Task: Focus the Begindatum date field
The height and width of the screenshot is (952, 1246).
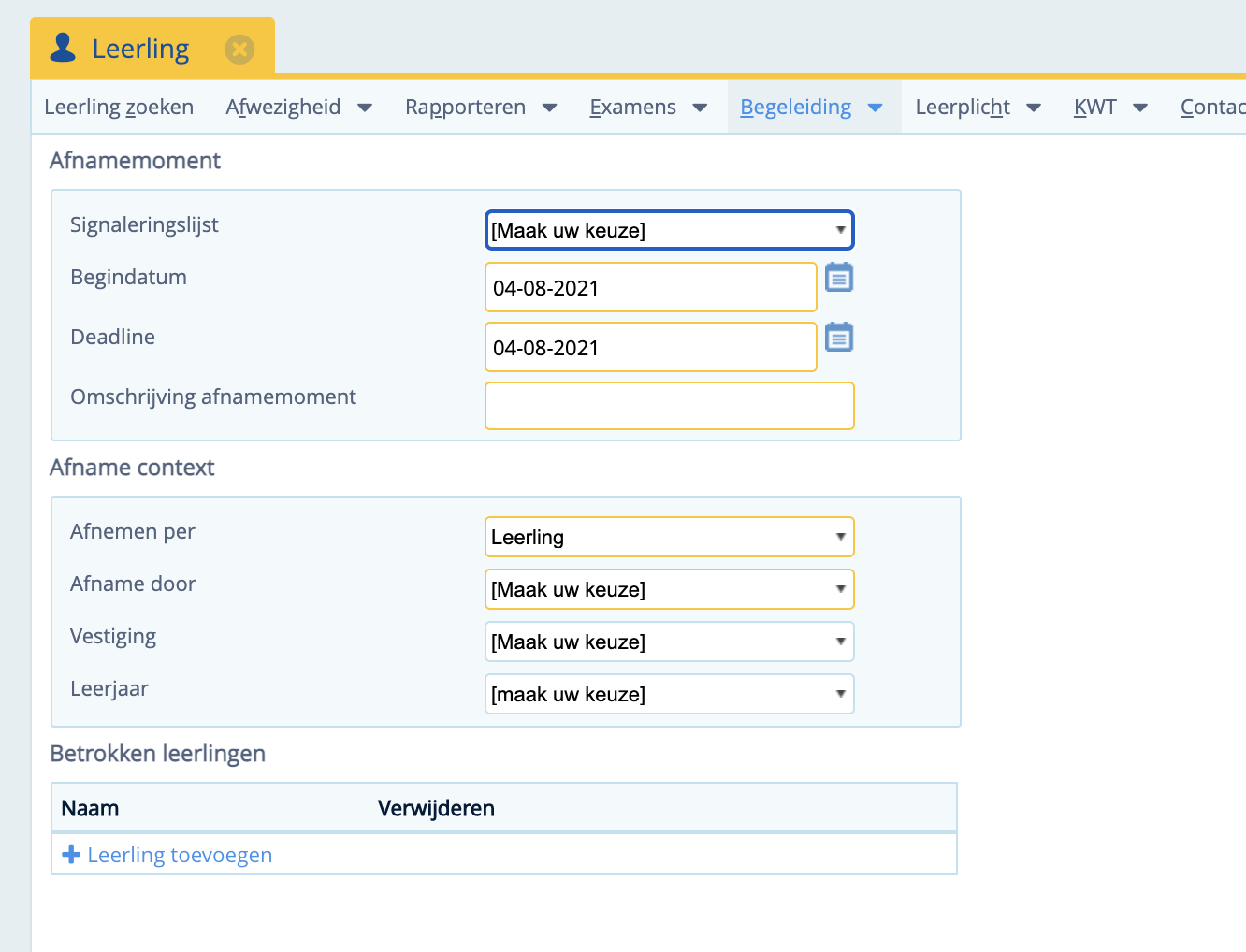Action: point(651,287)
